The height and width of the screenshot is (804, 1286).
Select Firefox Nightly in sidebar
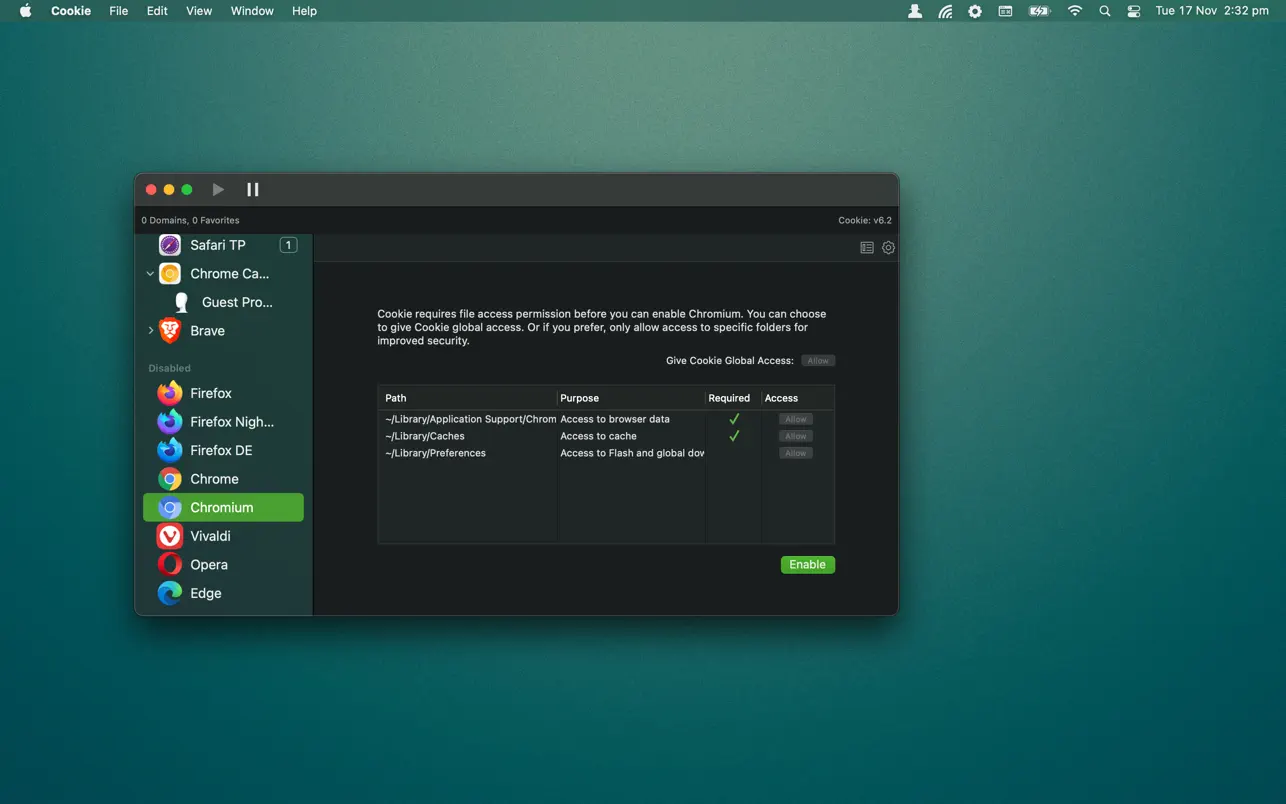[231, 422]
